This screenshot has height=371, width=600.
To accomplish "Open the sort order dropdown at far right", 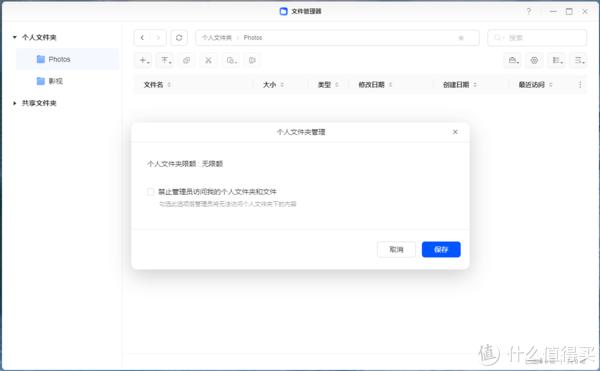I will (579, 60).
